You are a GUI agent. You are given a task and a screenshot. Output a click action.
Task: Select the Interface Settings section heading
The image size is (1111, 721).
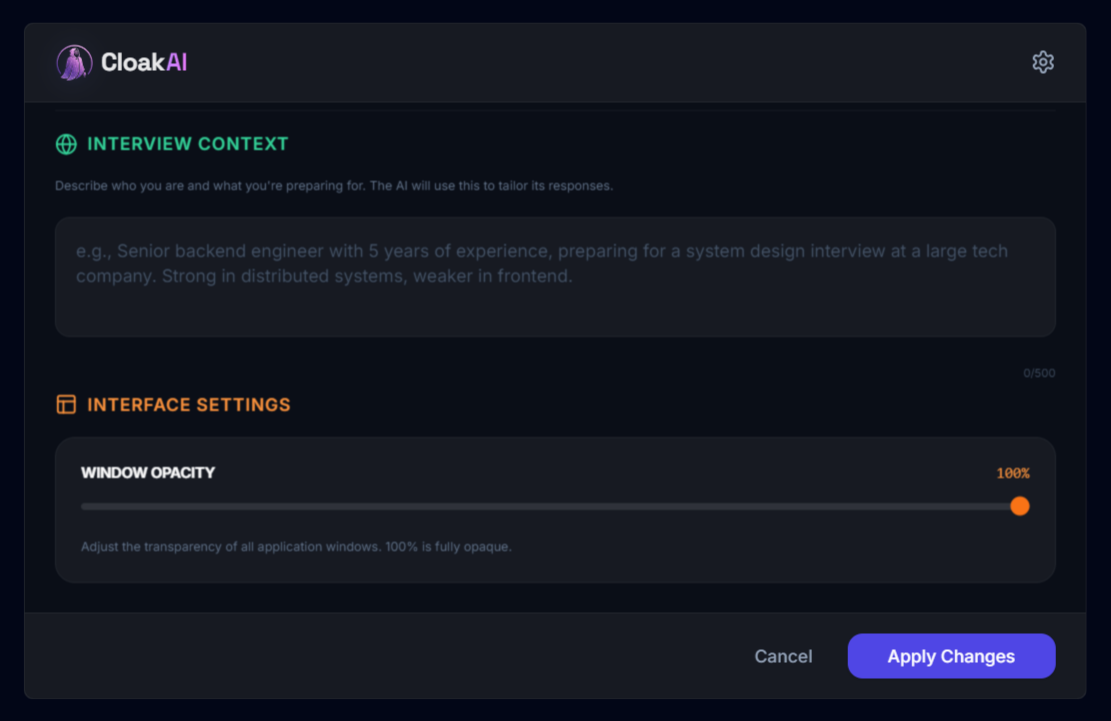188,405
